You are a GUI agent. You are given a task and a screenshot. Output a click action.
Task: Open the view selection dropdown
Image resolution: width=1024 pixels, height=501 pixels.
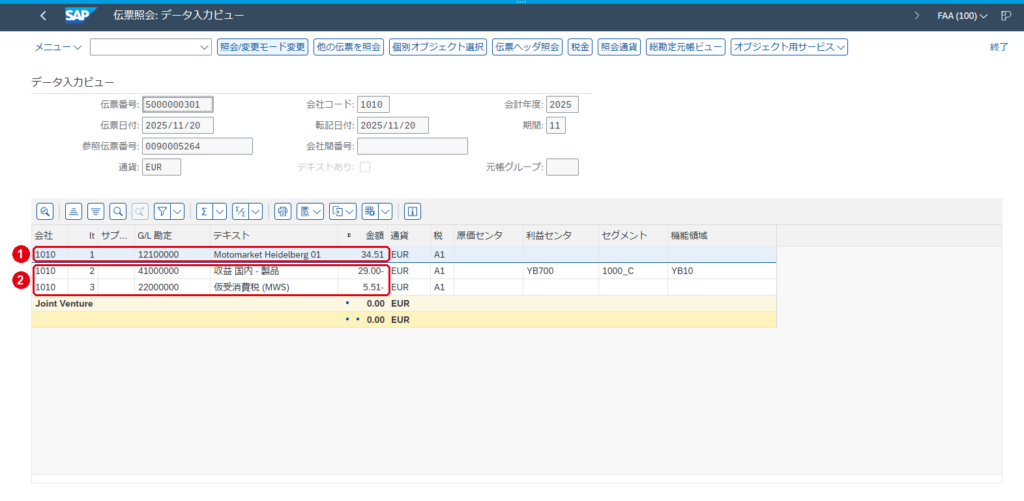pyautogui.click(x=310, y=211)
